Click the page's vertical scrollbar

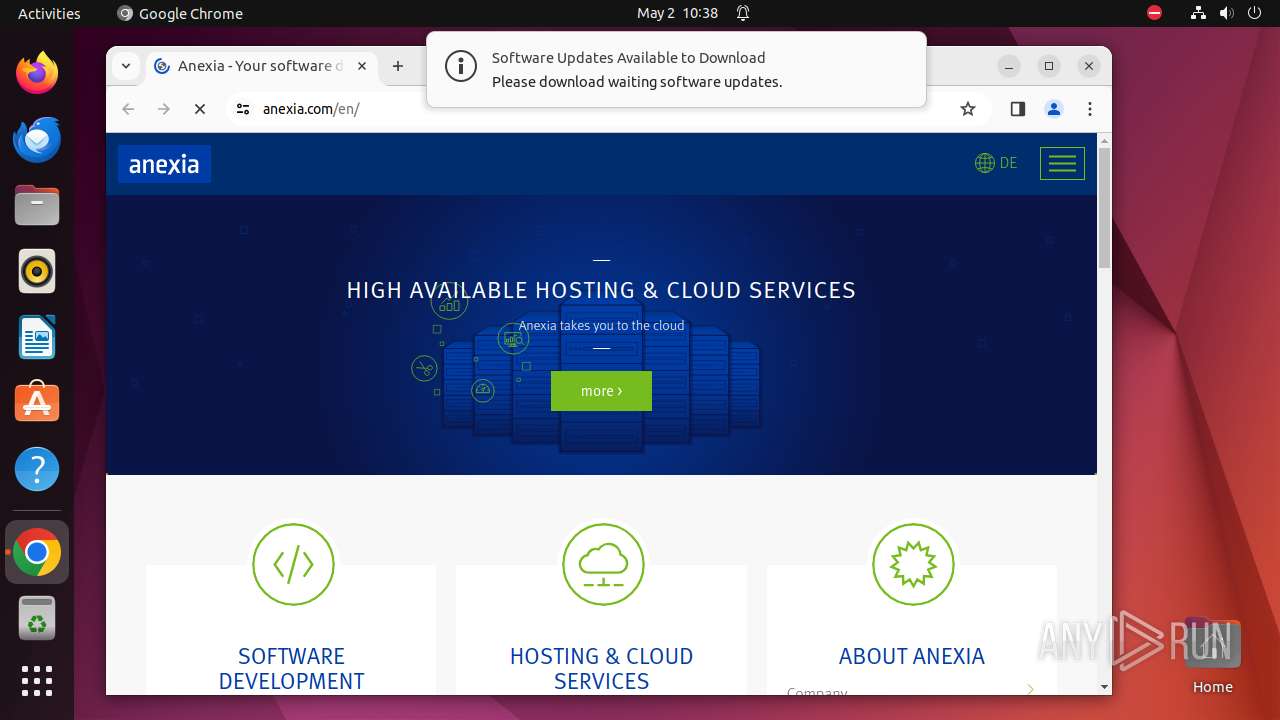tap(1104, 208)
